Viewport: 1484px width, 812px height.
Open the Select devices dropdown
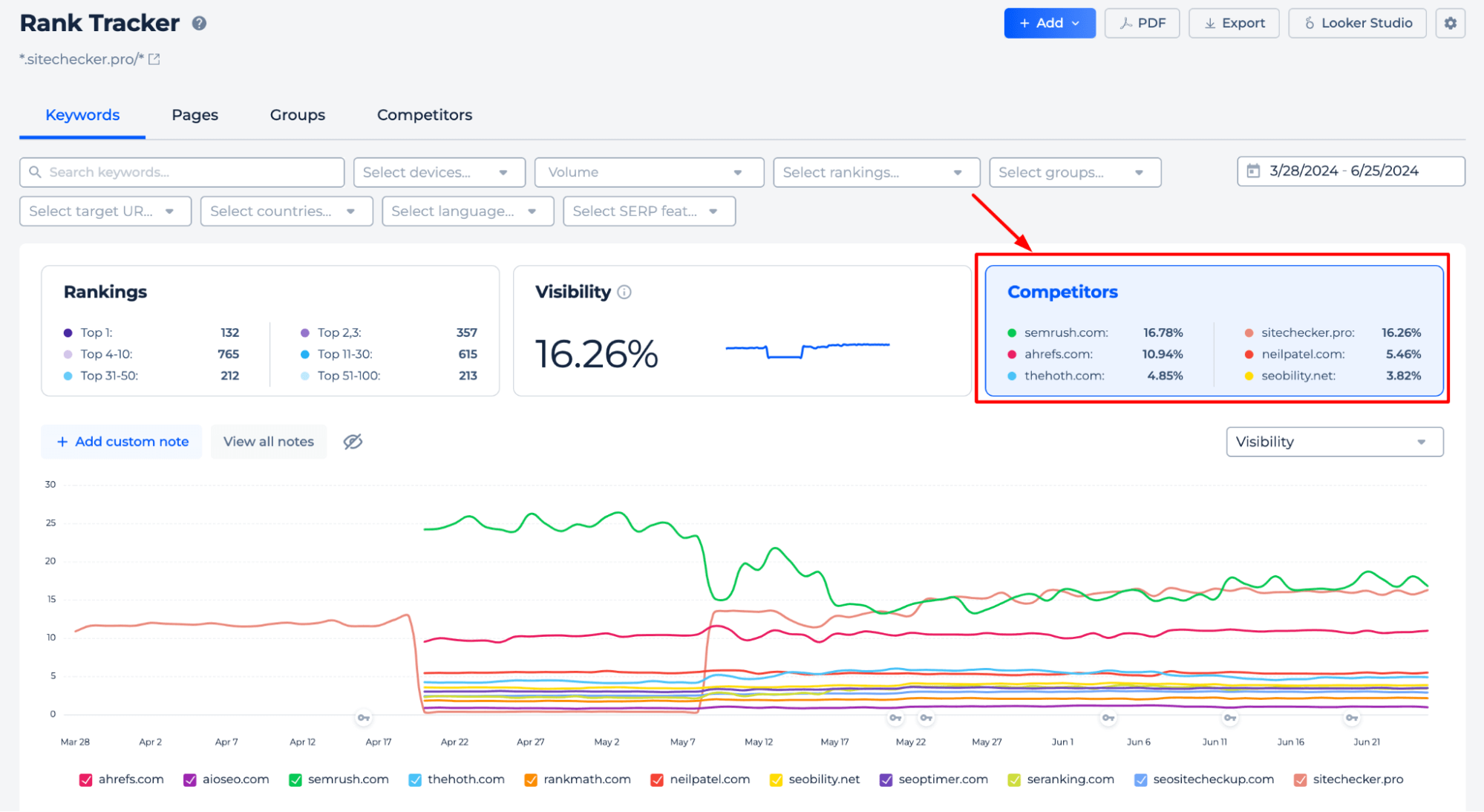point(439,172)
